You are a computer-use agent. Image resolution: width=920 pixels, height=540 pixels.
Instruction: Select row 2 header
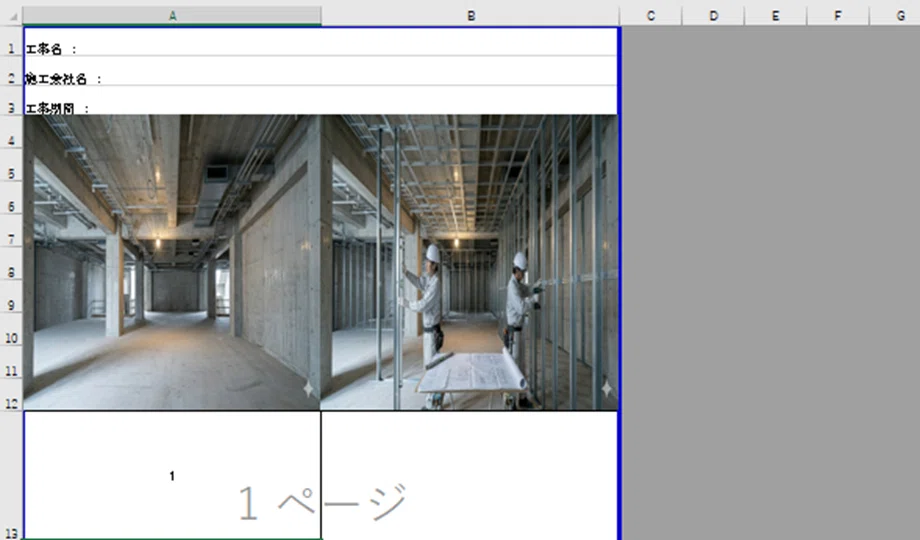point(11,72)
